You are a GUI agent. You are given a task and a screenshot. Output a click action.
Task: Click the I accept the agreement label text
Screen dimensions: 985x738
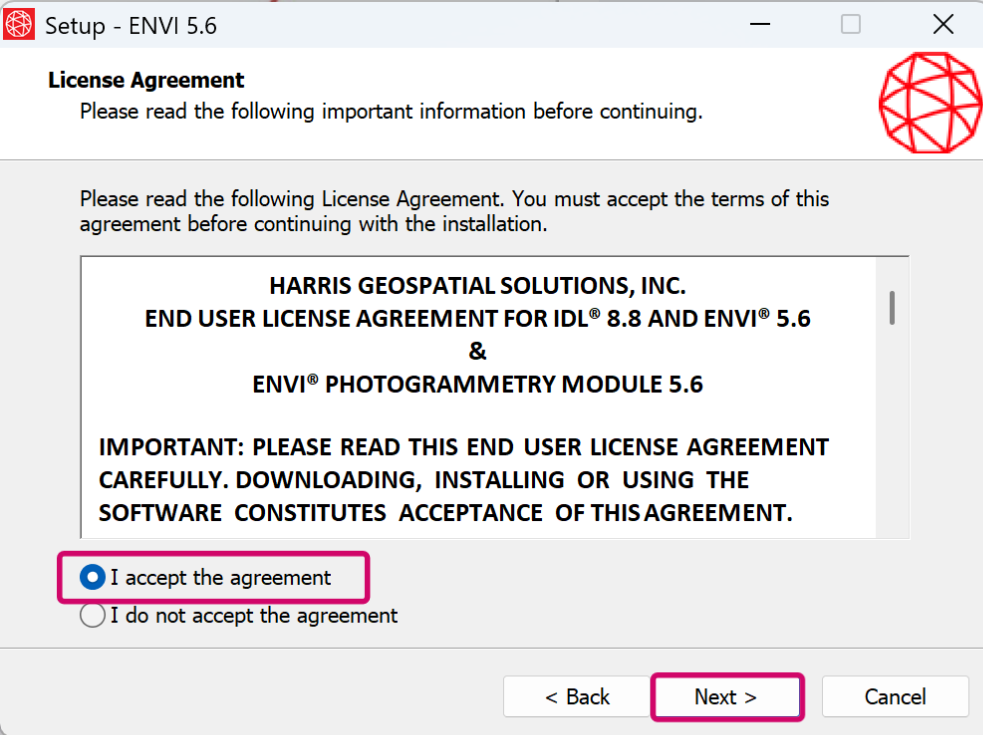220,578
